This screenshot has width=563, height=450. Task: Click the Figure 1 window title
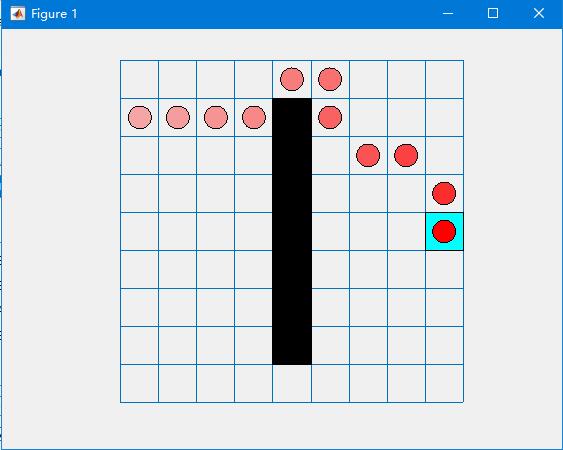click(54, 14)
